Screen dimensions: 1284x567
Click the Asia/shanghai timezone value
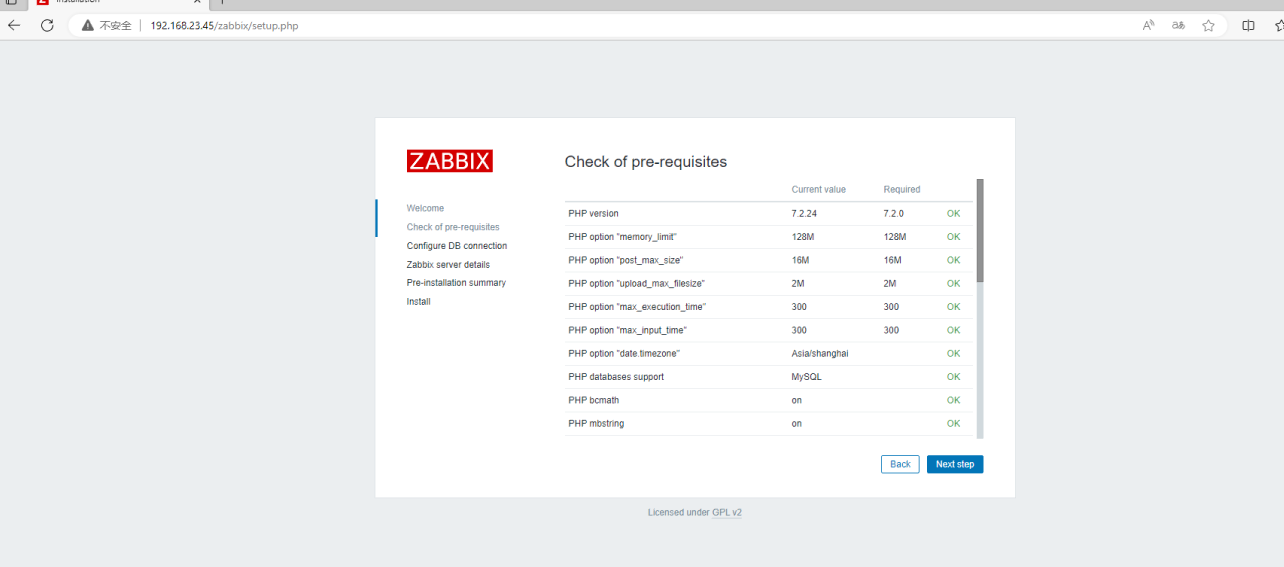[x=820, y=353]
